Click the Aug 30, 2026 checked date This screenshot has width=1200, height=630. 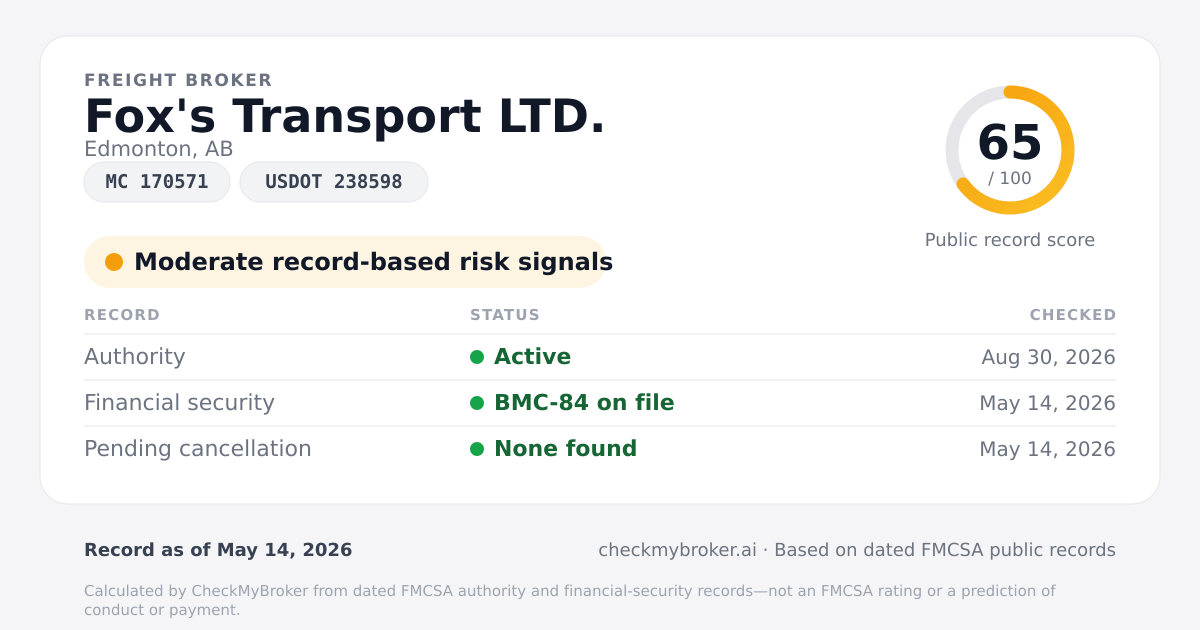pyautogui.click(x=1048, y=357)
